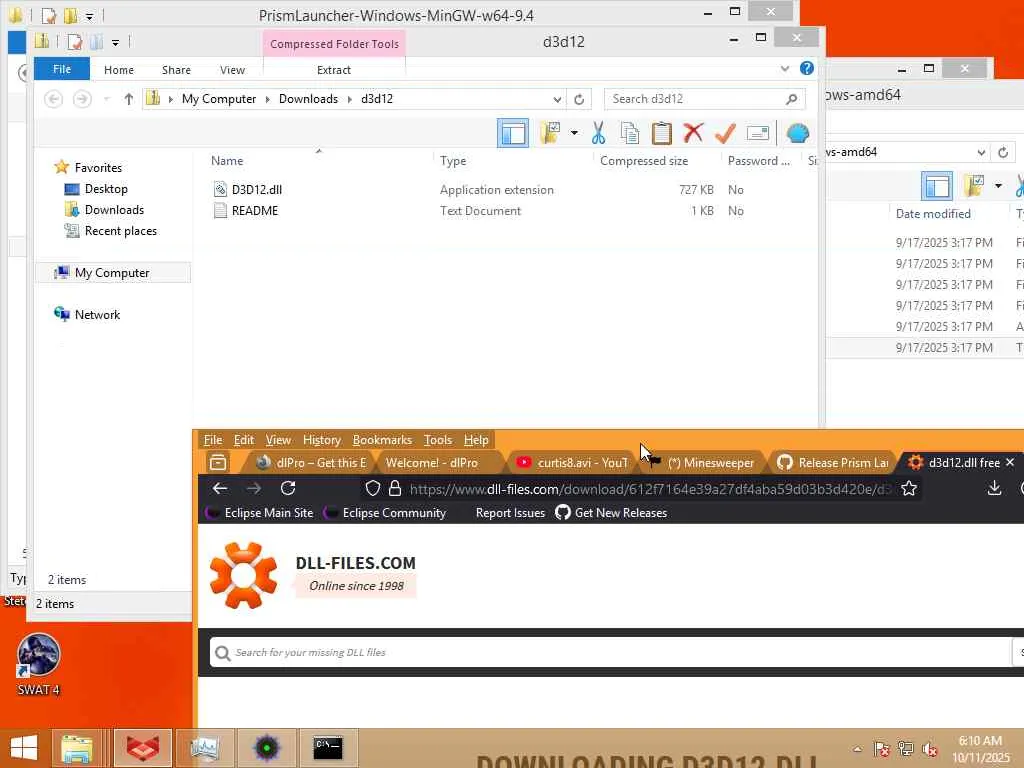This screenshot has width=1024, height=768.
Task: Open the recent locations dropdown next to Forward
Action: [x=106, y=99]
